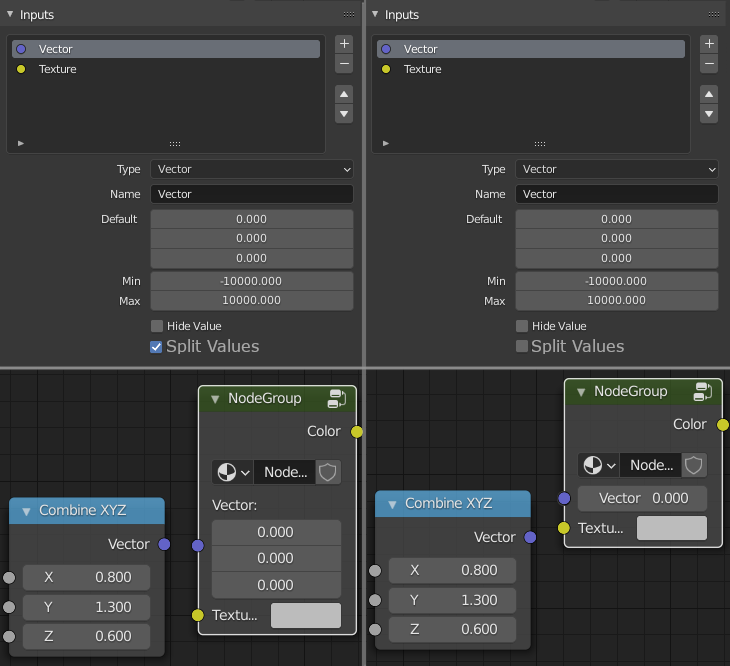
Task: Click first Default value in left panel
Action: (252, 219)
